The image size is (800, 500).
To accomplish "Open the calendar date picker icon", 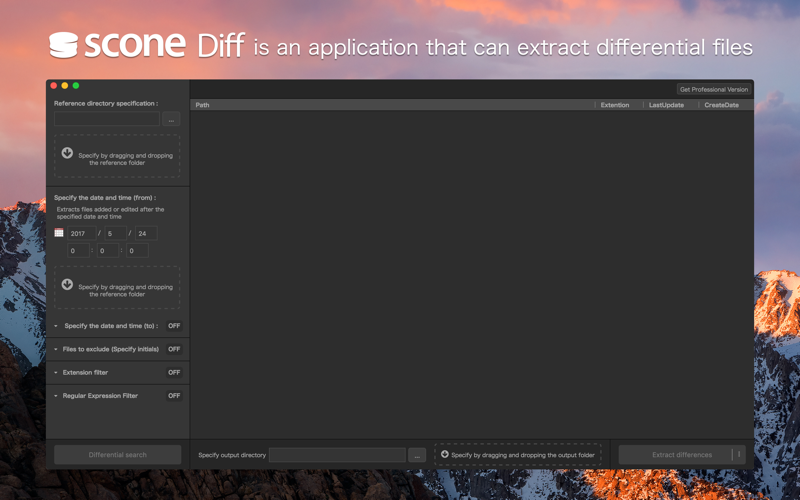I will (59, 233).
